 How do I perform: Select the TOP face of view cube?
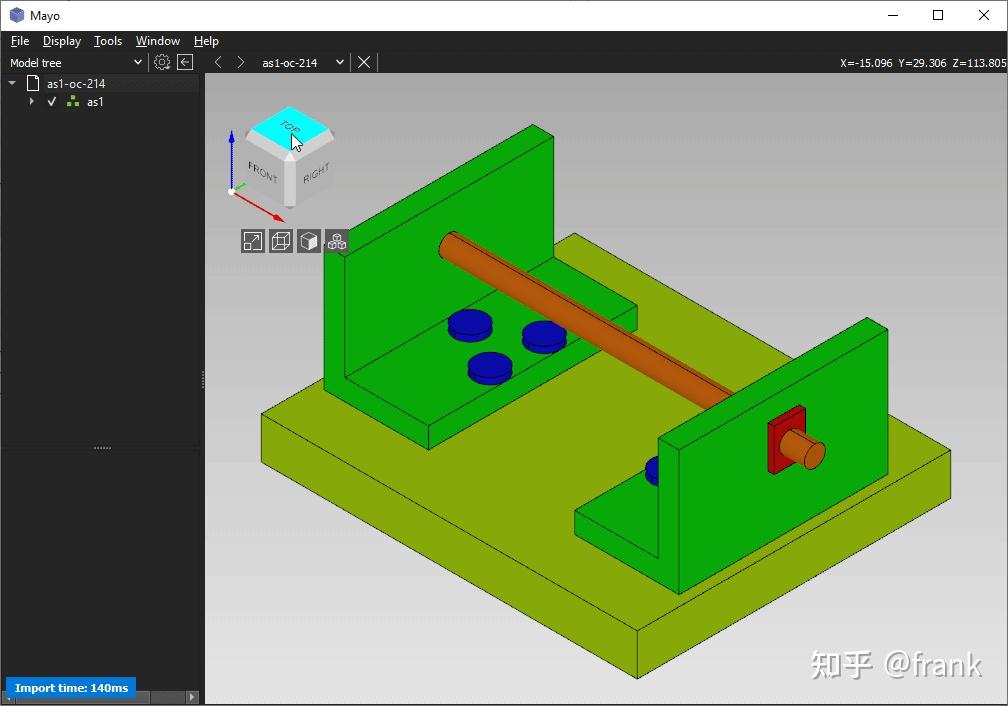291,126
